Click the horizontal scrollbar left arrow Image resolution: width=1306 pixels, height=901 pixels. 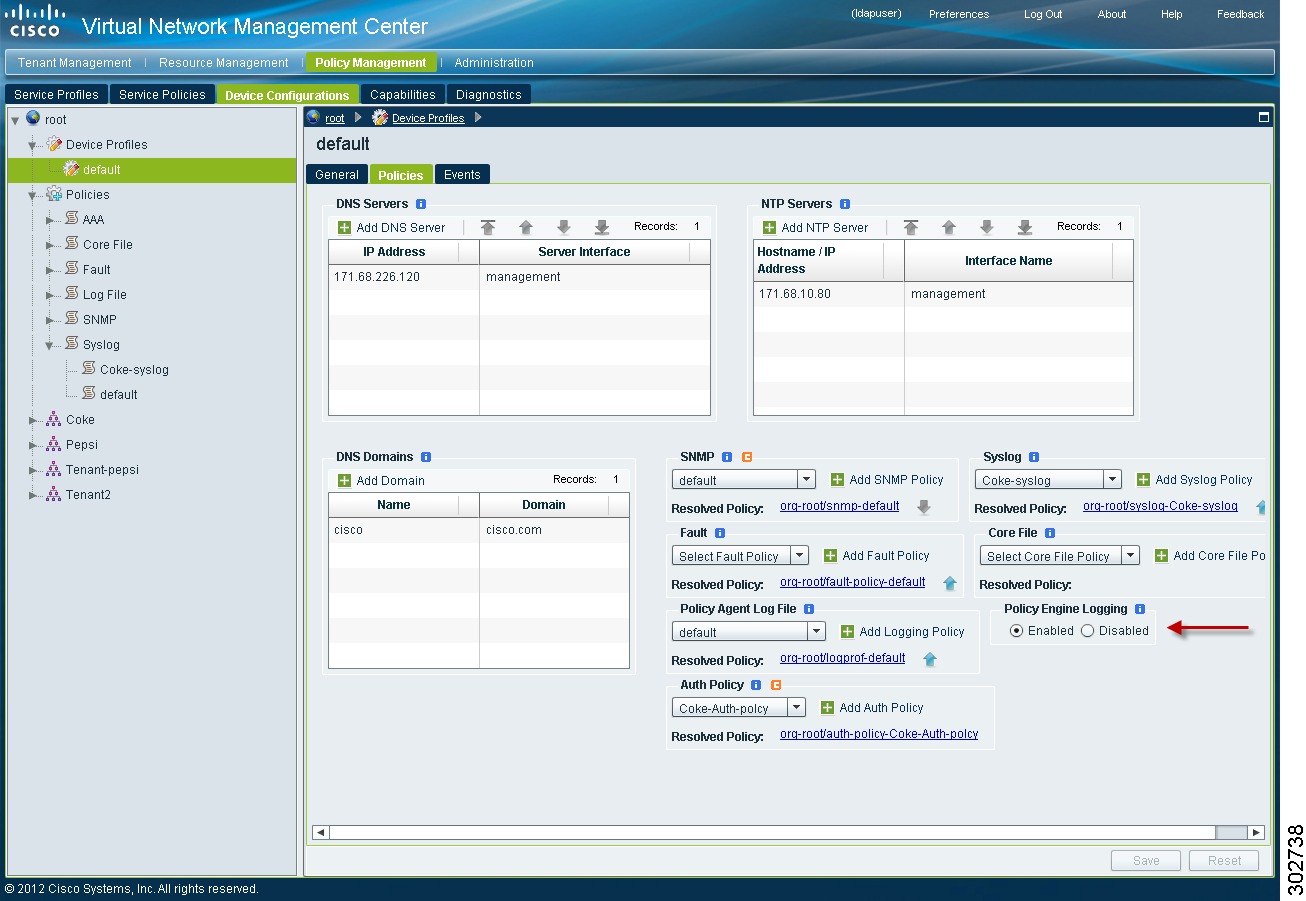[321, 832]
